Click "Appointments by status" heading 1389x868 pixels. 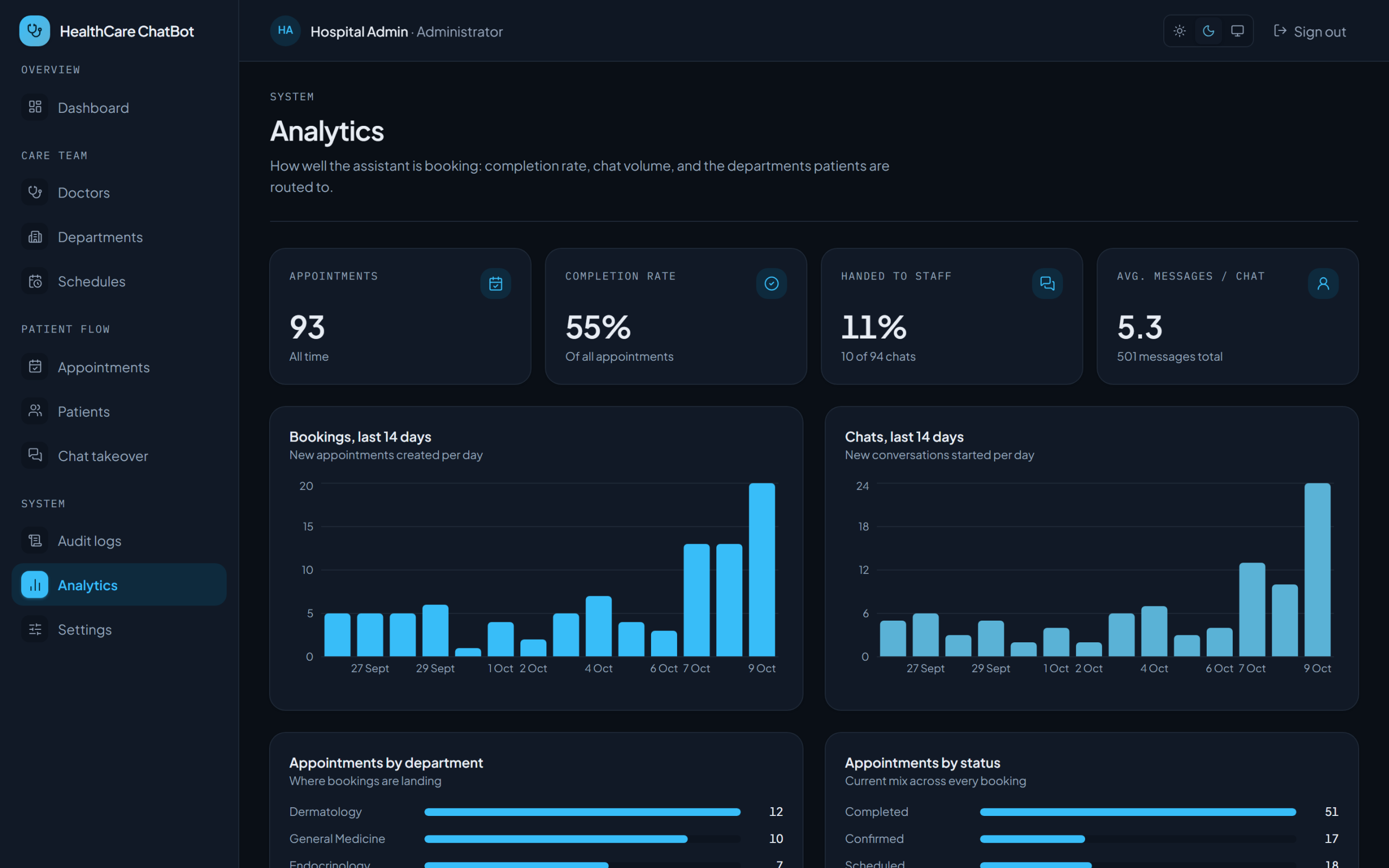coord(922,763)
